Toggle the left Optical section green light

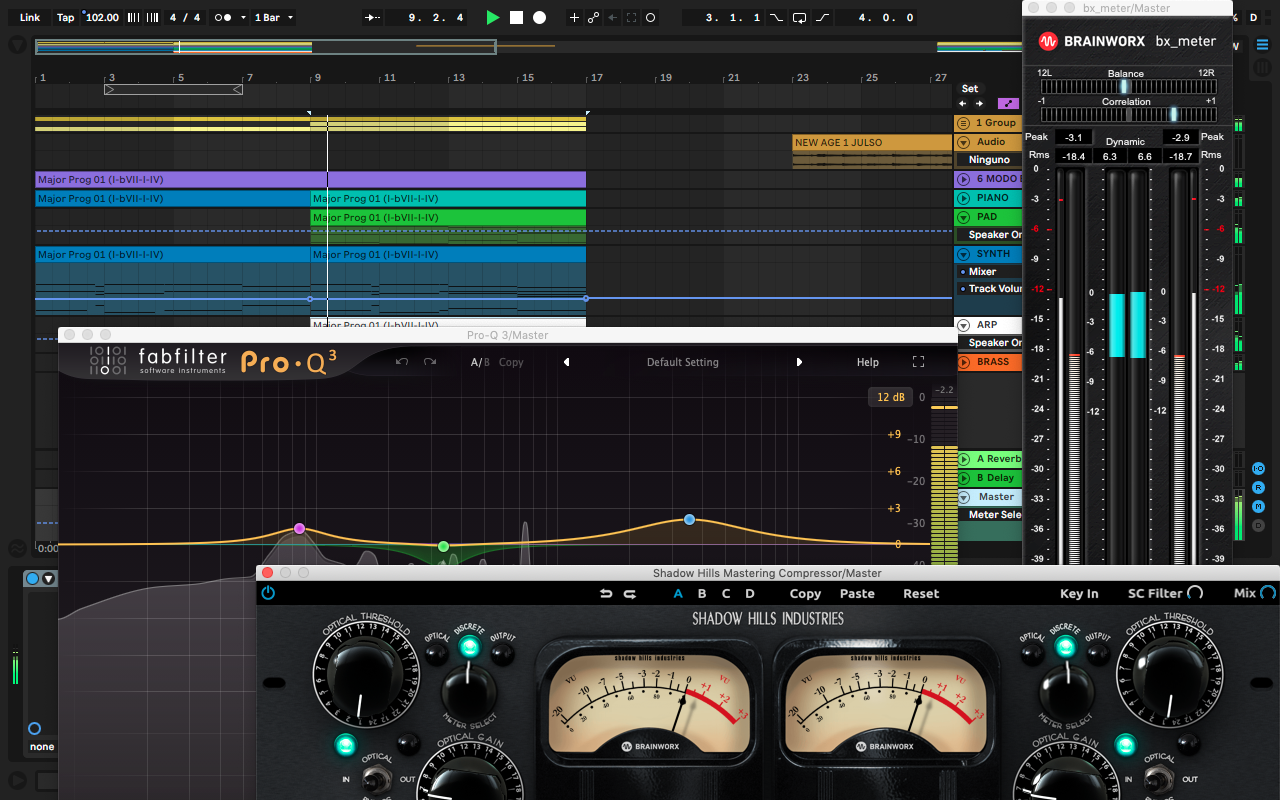point(346,745)
